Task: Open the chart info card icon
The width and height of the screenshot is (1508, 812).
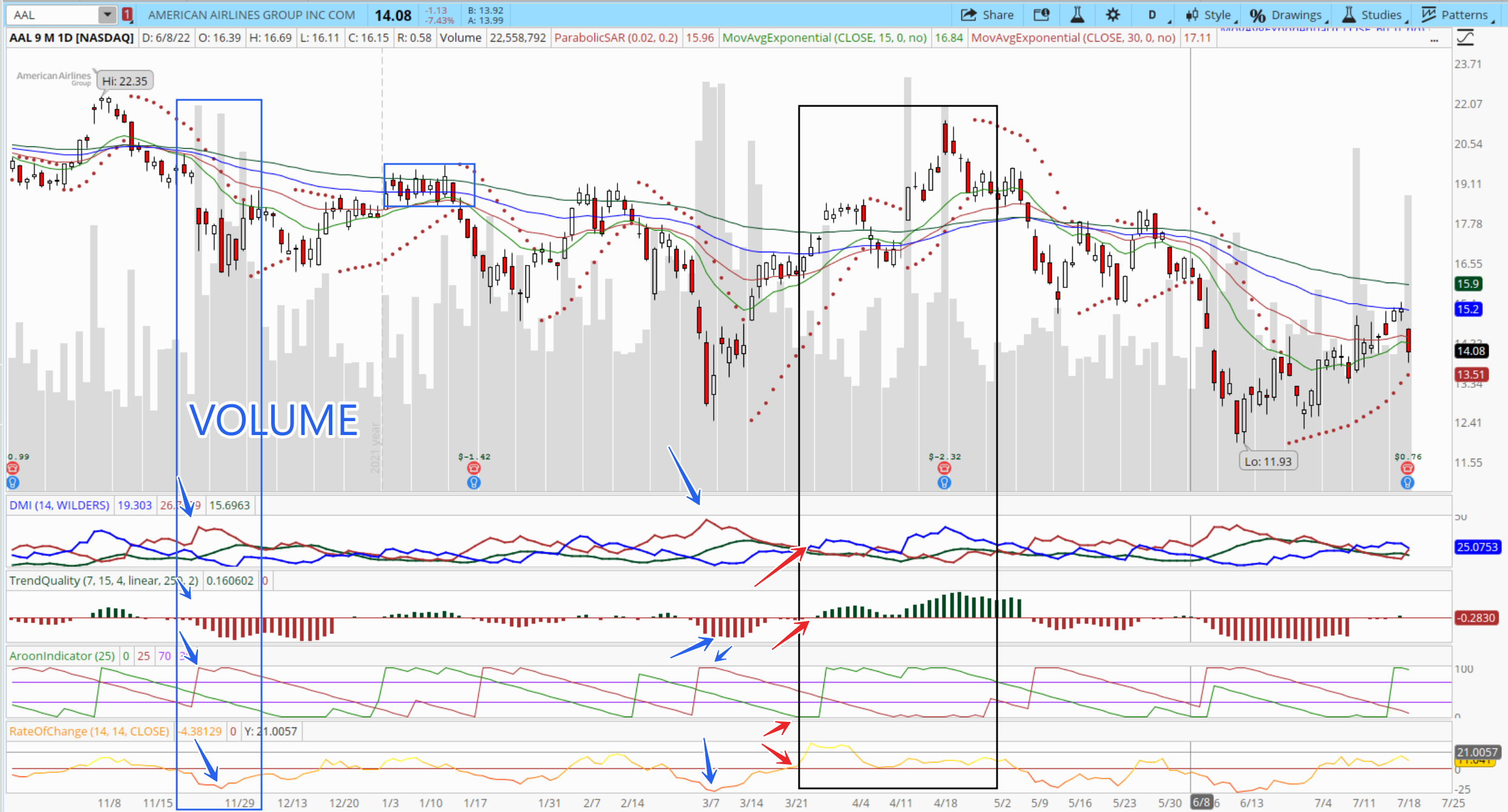Action: tap(1041, 15)
